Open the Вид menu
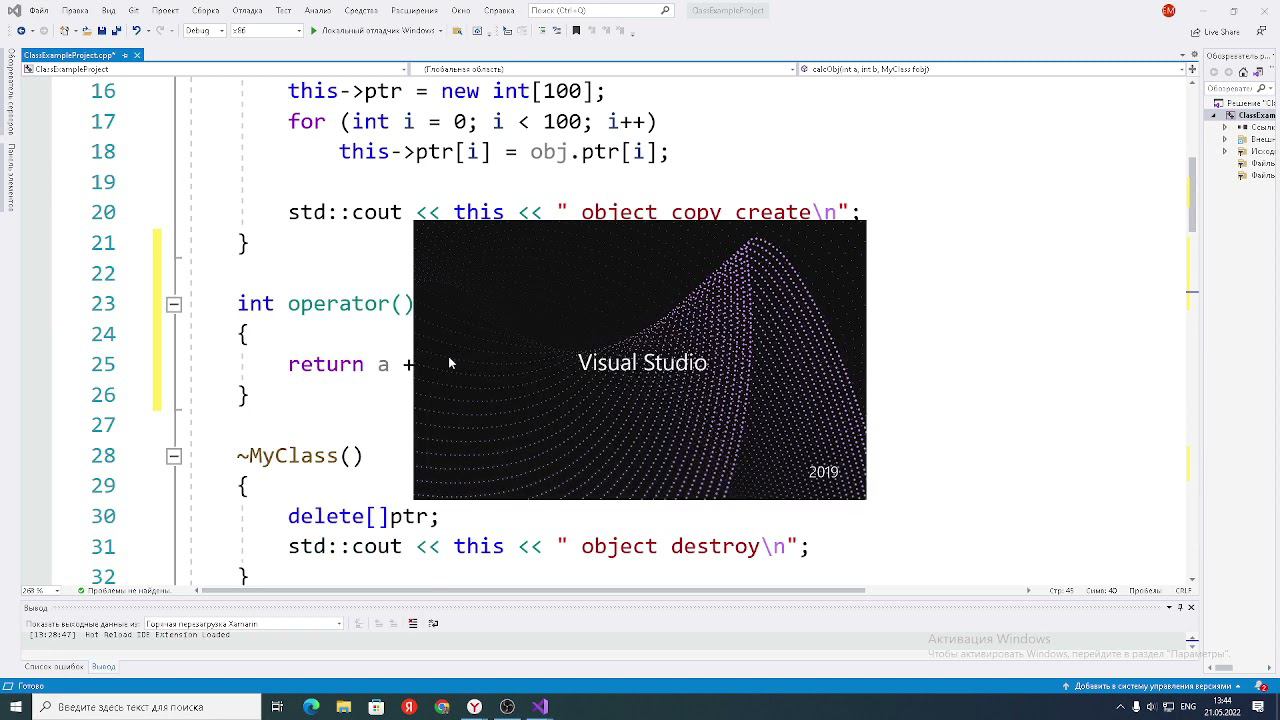Screen dimensions: 1280x720 click(108, 10)
